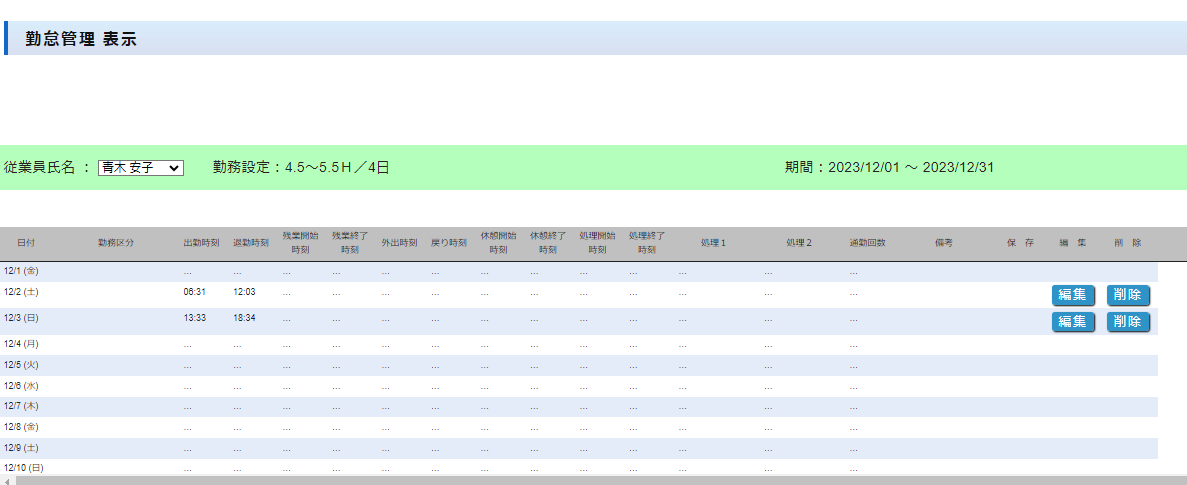This screenshot has width=1187, height=485.
Task: Edit the 12/3 (日) attendance record
Action: click(1073, 321)
